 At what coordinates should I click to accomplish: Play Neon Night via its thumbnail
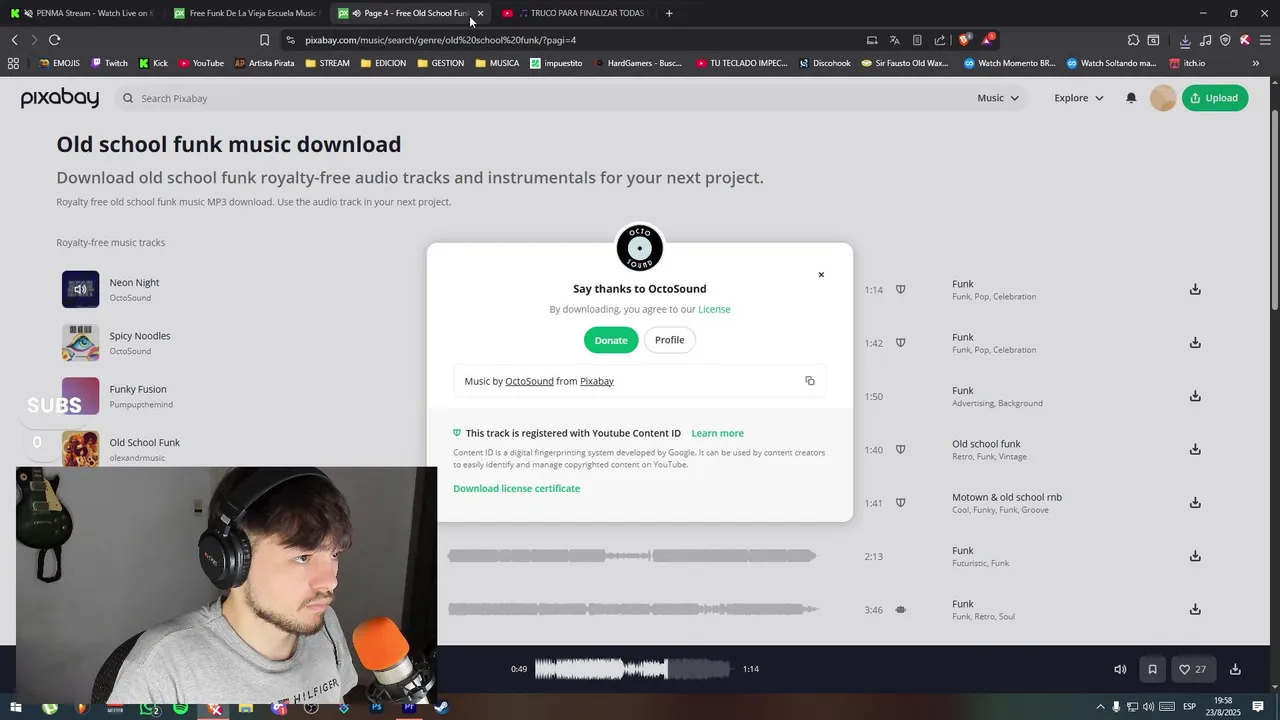click(80, 289)
